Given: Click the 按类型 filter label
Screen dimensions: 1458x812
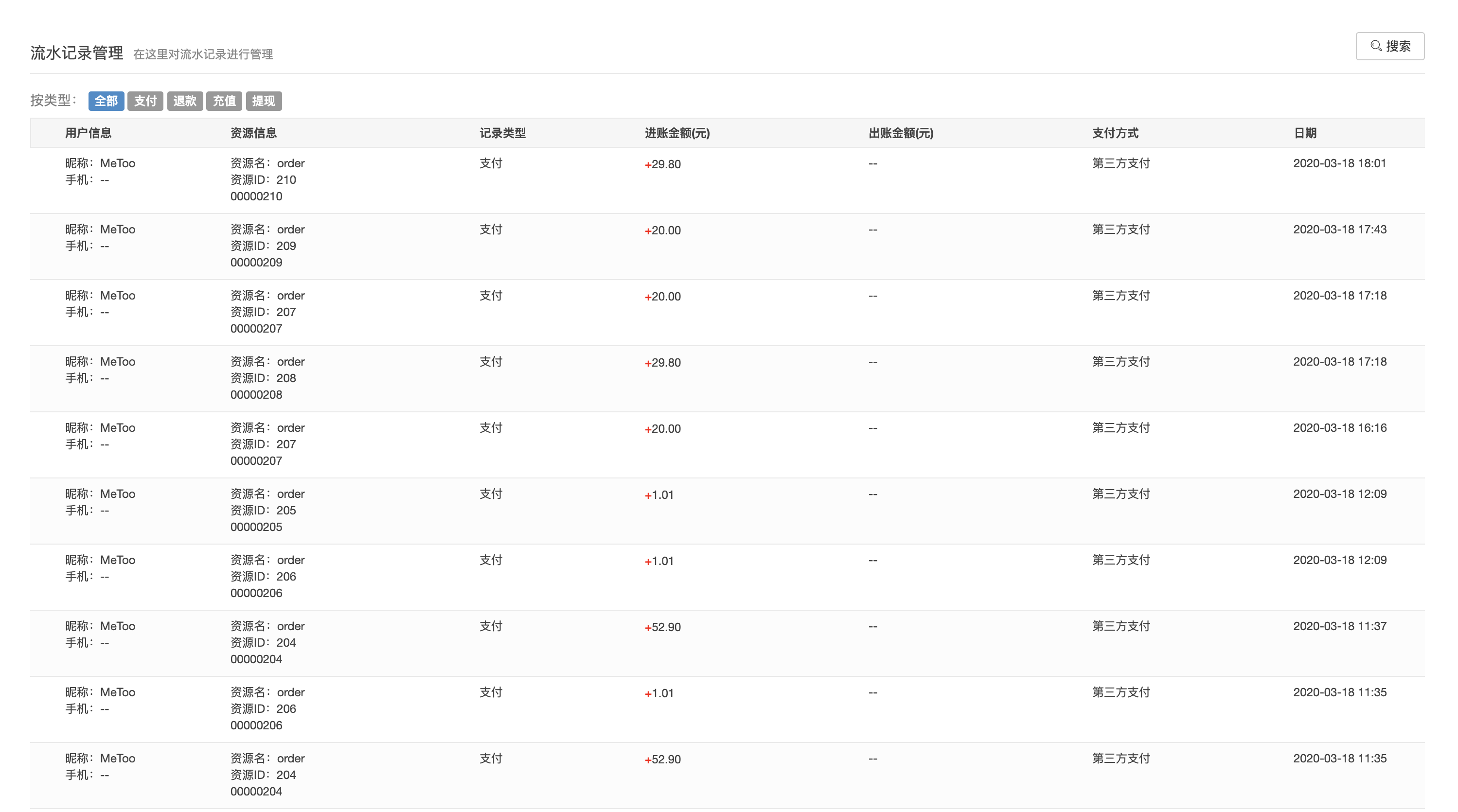Looking at the screenshot, I should (54, 100).
